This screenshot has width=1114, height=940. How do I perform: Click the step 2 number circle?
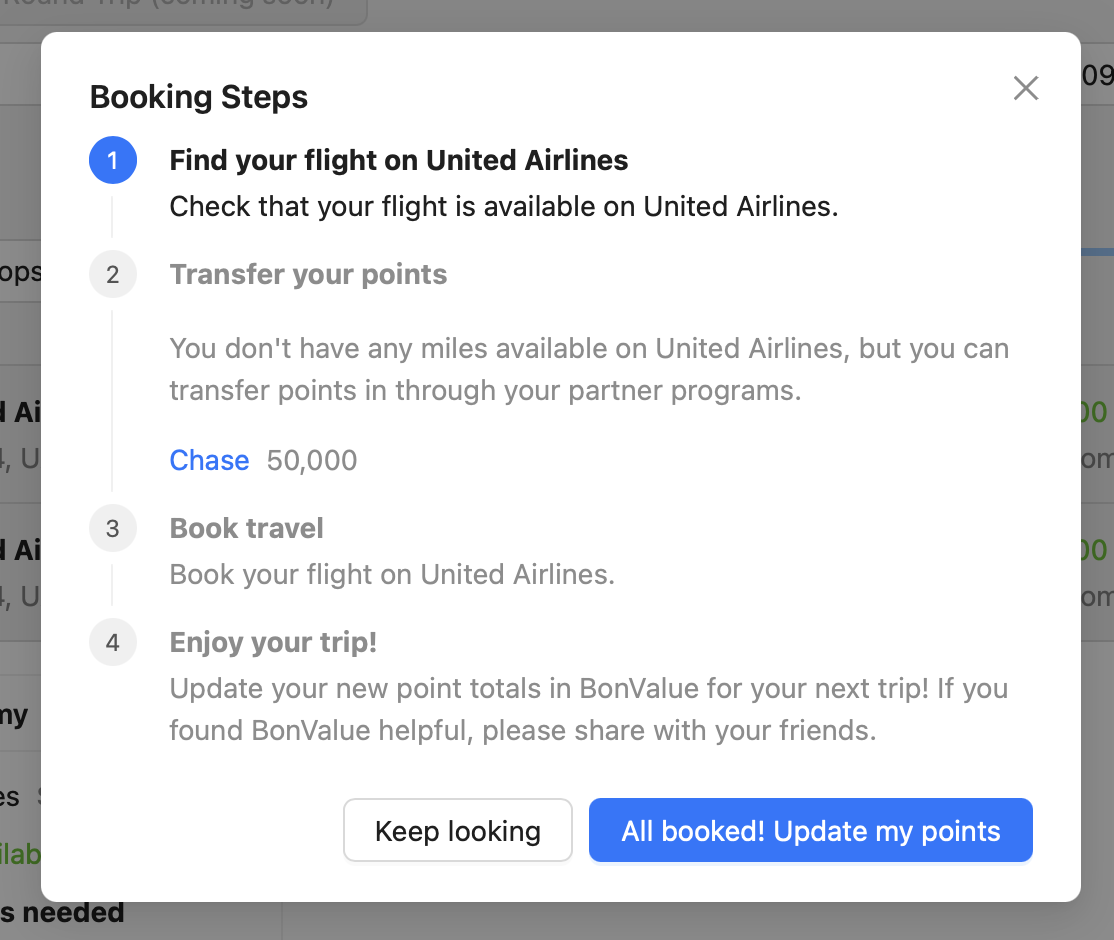tap(112, 274)
